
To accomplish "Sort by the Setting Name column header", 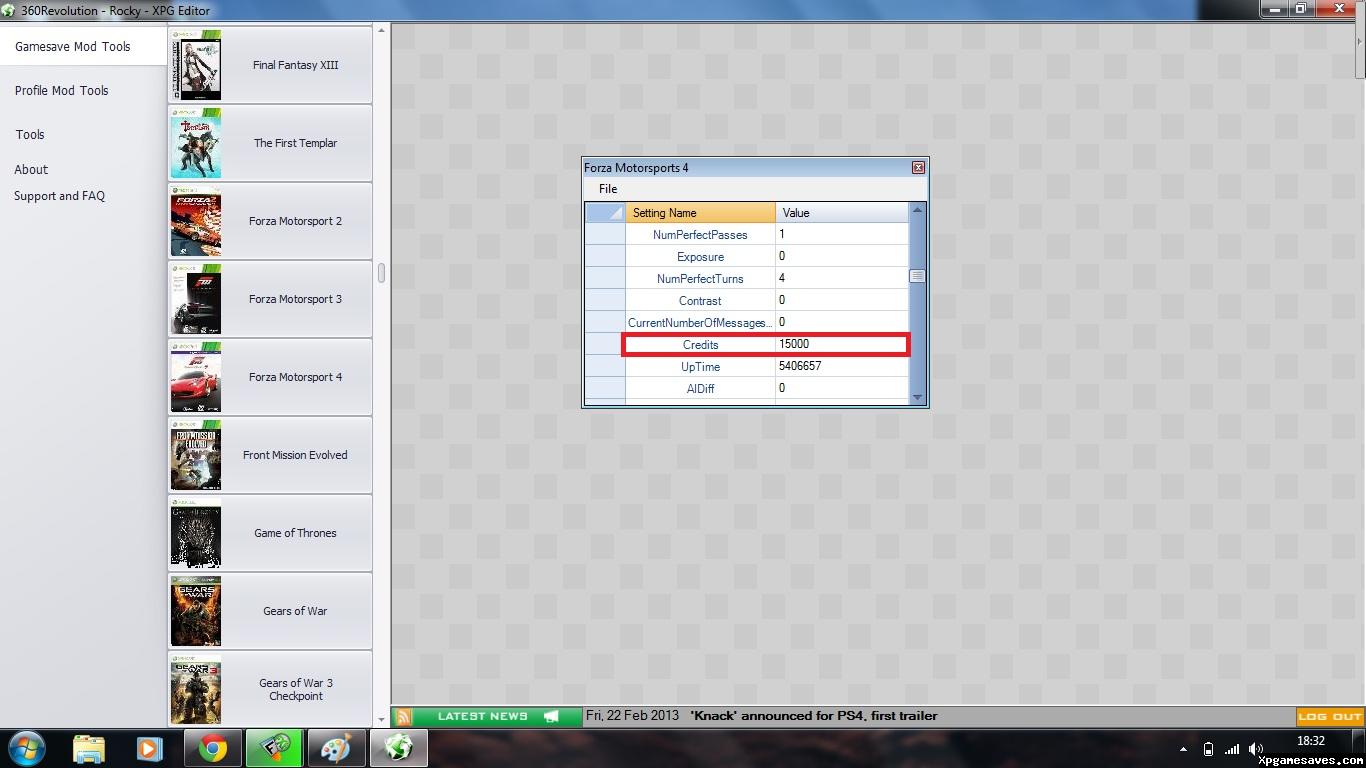I will (700, 213).
